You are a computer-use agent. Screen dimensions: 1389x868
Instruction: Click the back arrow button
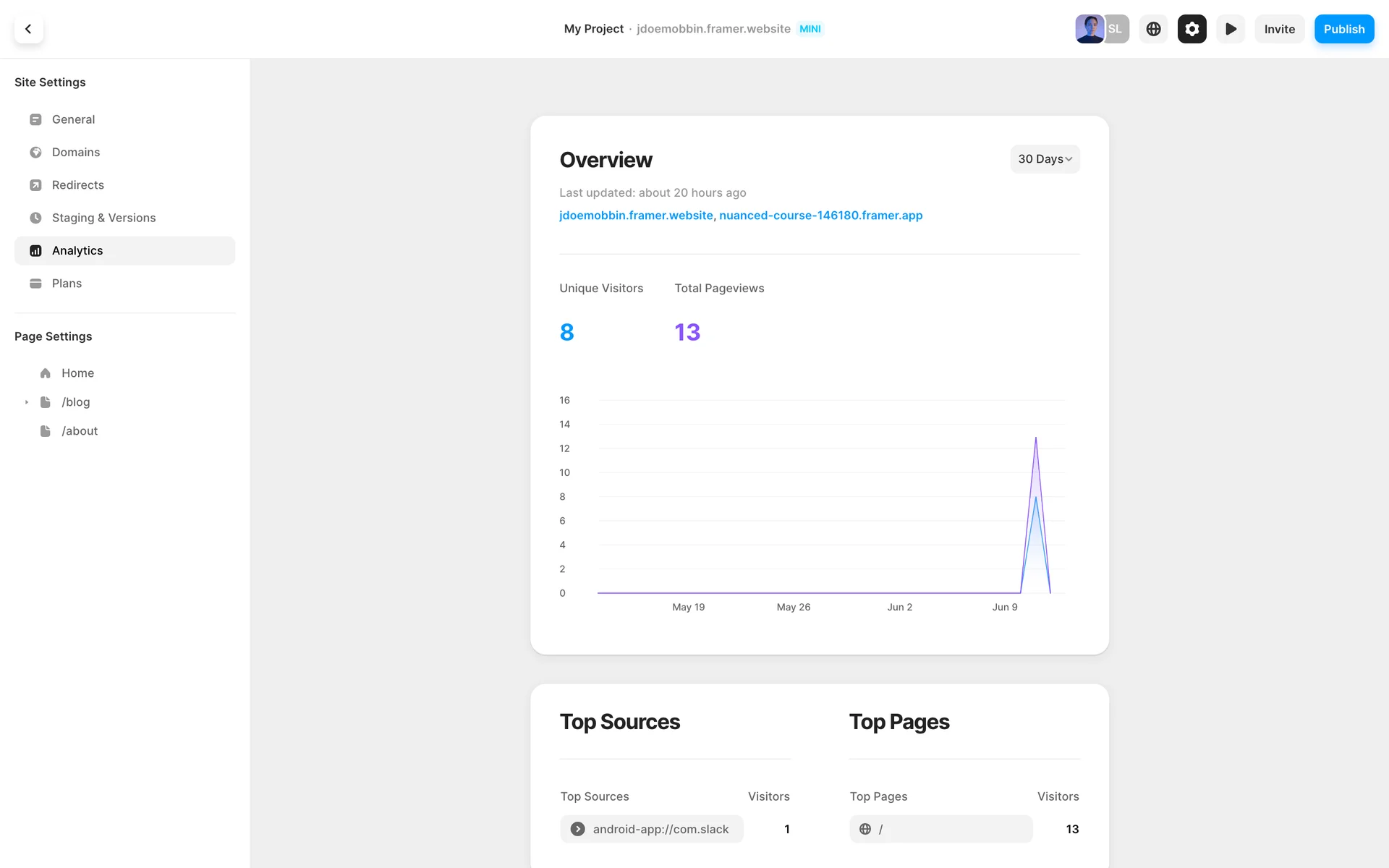[x=28, y=29]
